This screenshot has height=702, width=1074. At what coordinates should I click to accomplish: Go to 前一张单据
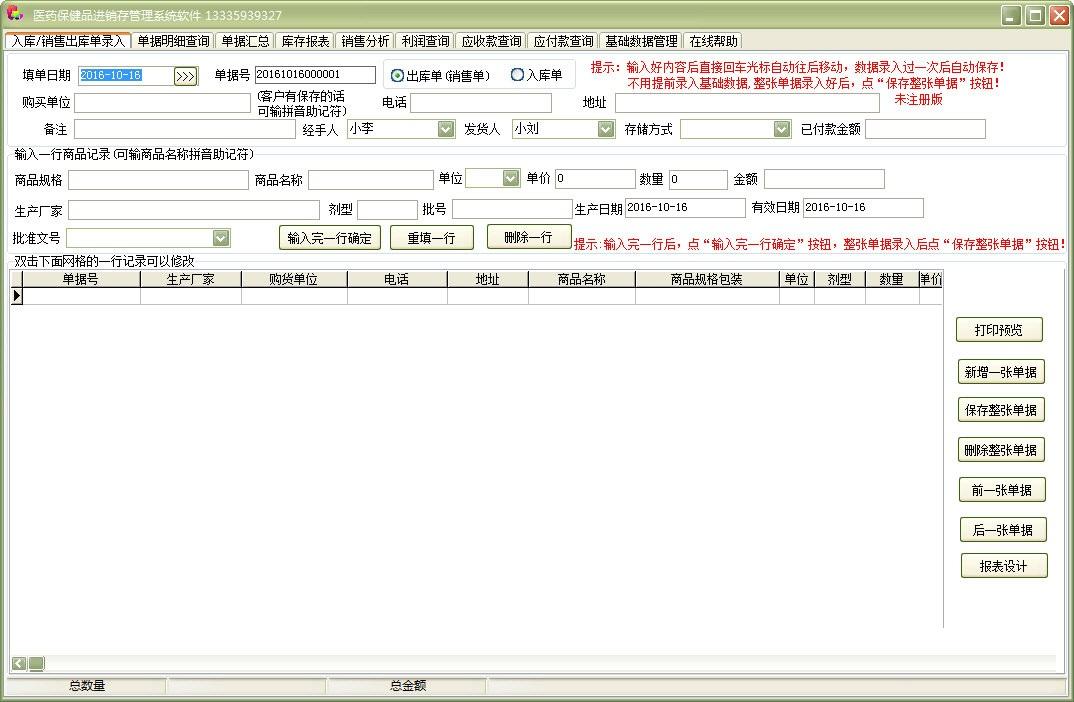[x=1002, y=490]
